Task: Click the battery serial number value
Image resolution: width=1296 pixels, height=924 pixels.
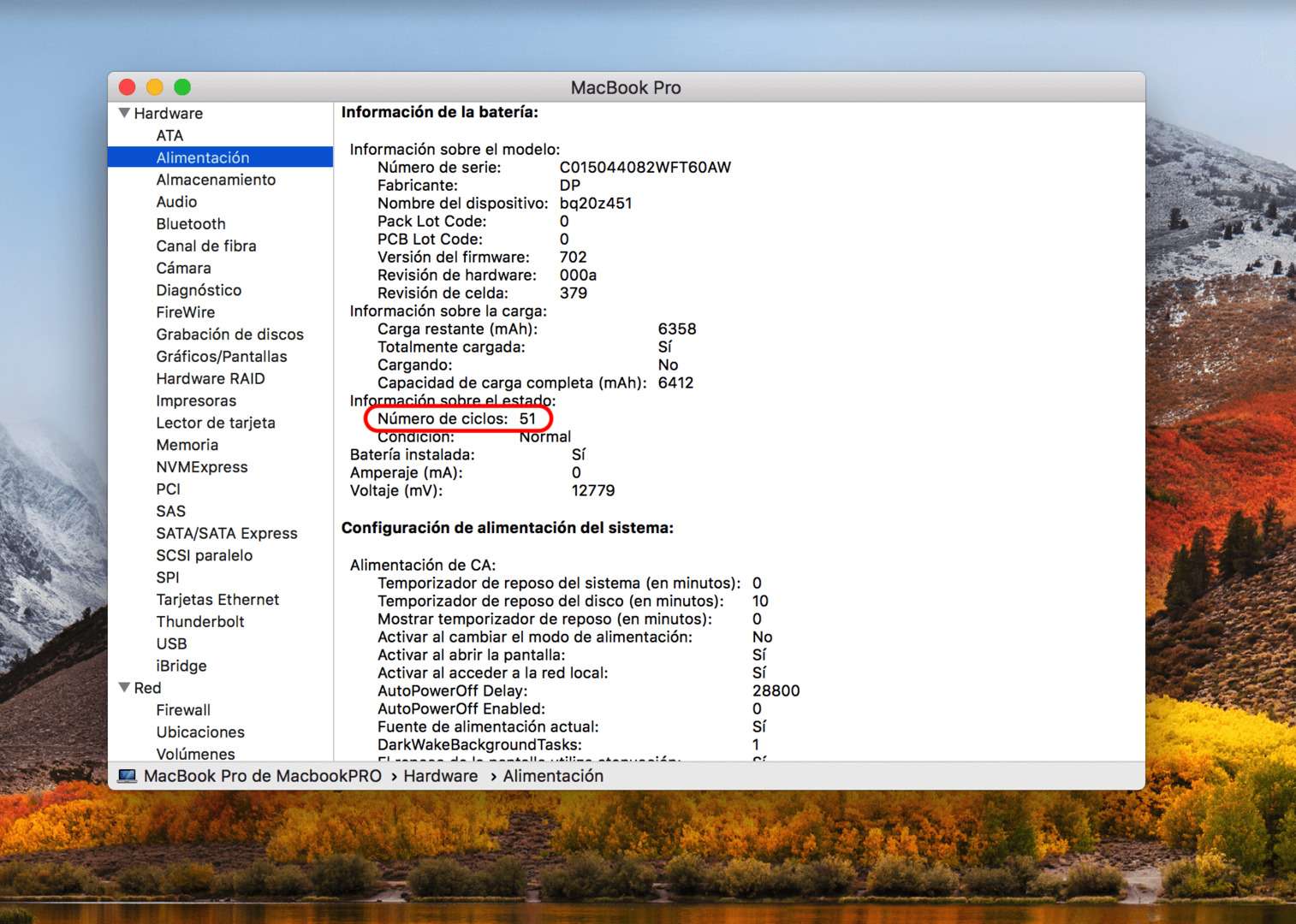Action: coord(645,168)
